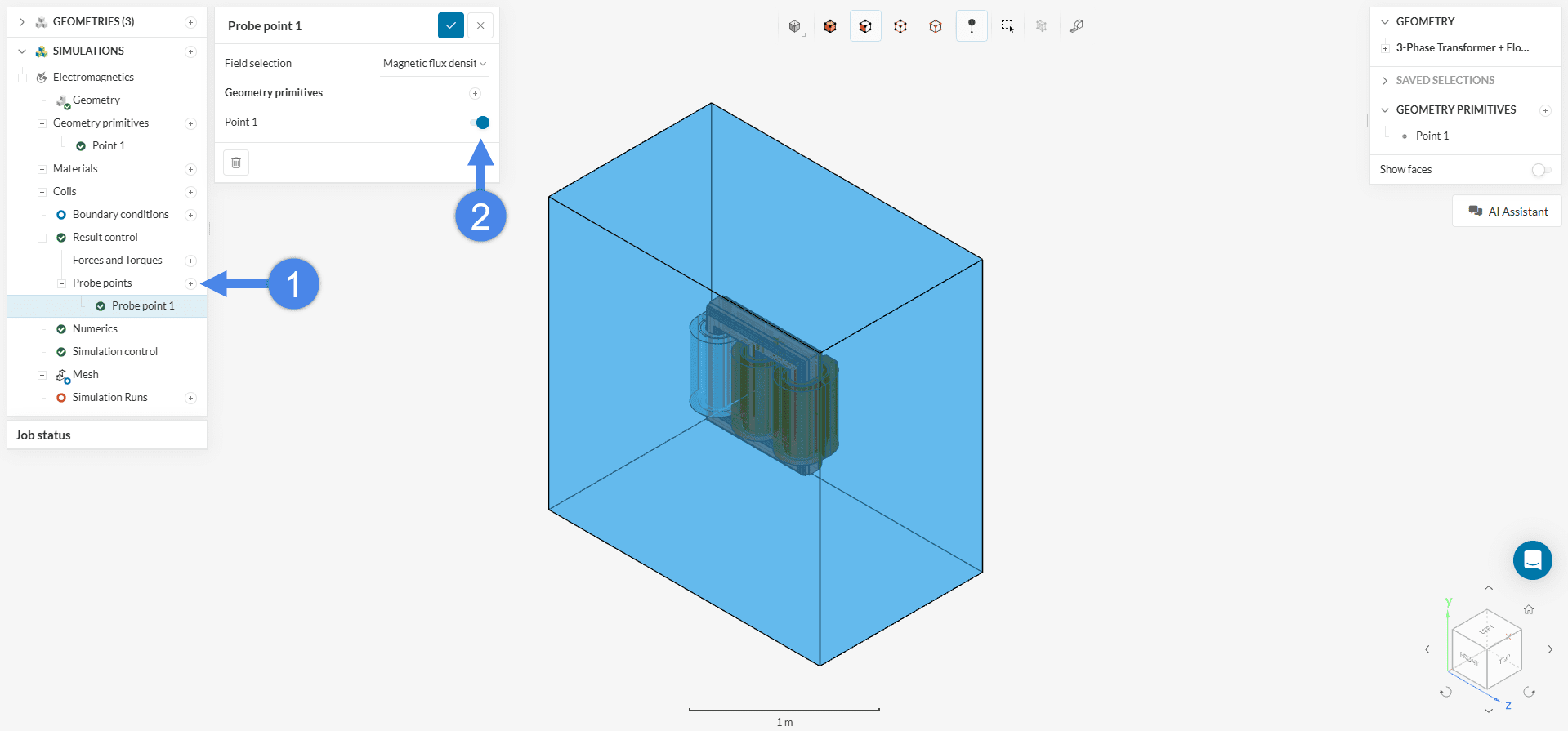Expand the GEOMETRIES (3) section
This screenshot has width=1568, height=731.
click(x=22, y=22)
